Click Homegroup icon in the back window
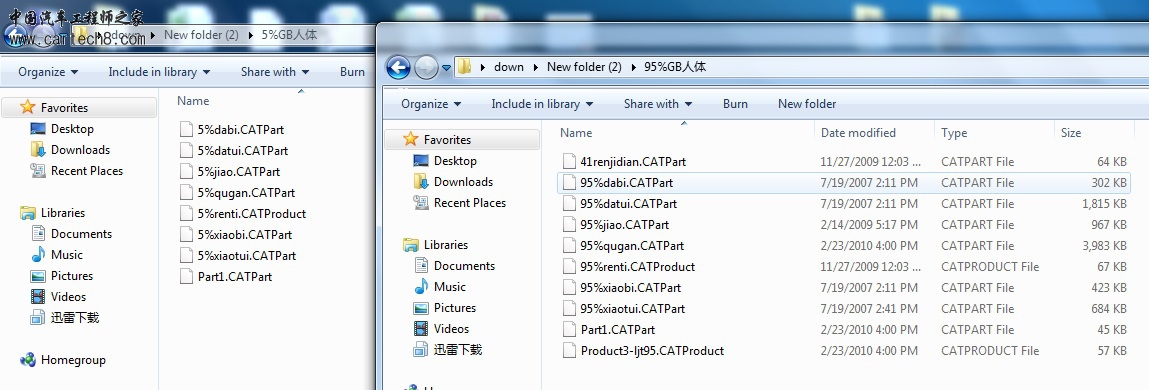1149x390 pixels. click(x=28, y=360)
